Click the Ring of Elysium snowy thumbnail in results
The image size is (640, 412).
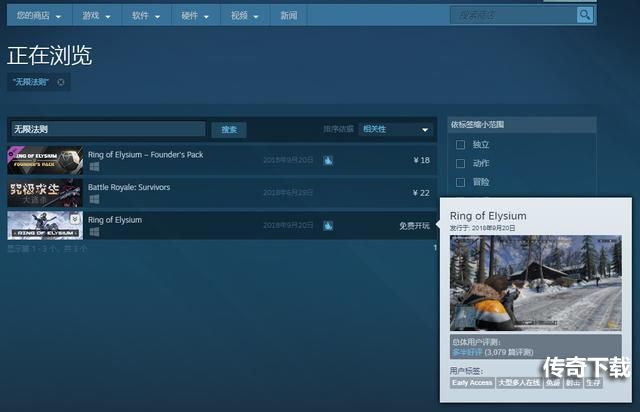45,225
